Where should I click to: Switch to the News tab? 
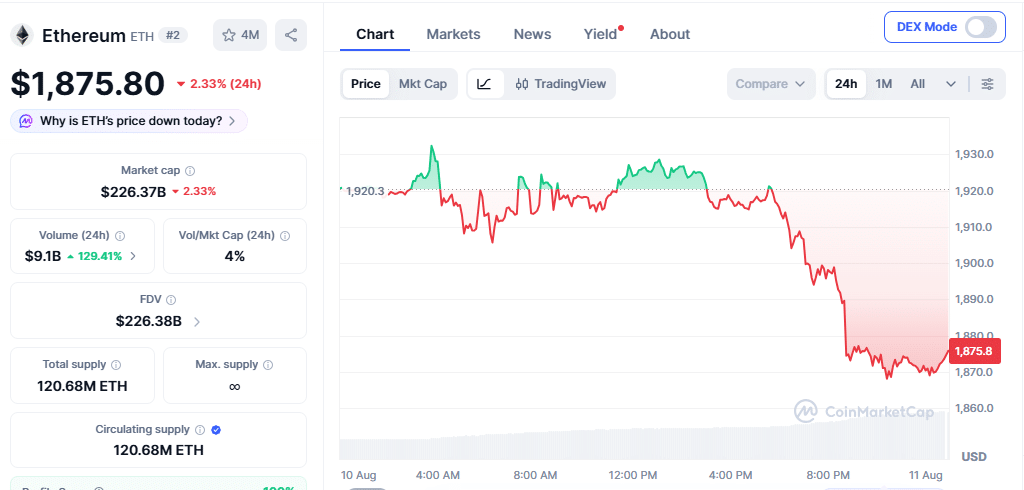(532, 34)
